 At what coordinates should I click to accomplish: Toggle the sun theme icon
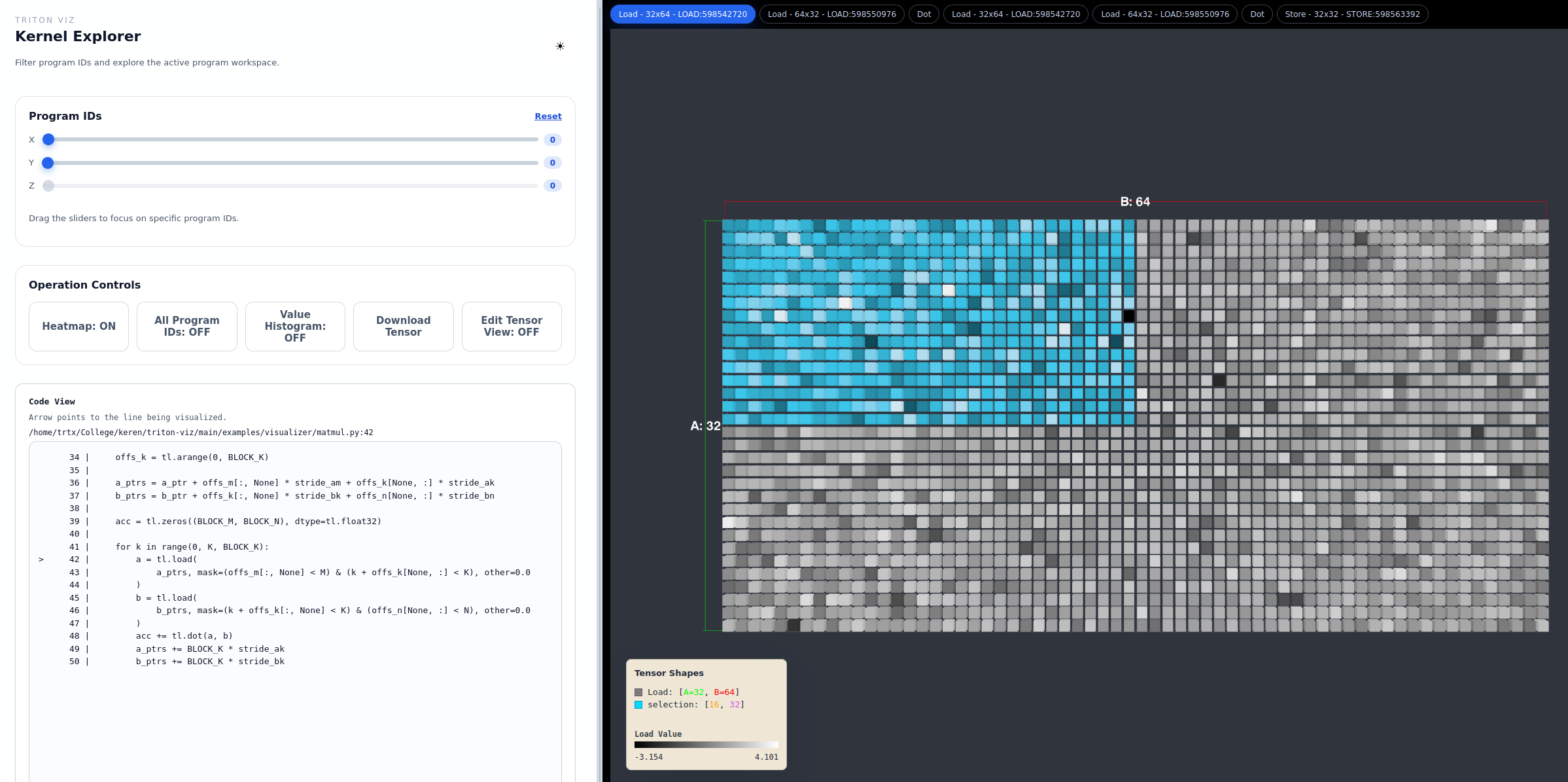pyautogui.click(x=560, y=46)
